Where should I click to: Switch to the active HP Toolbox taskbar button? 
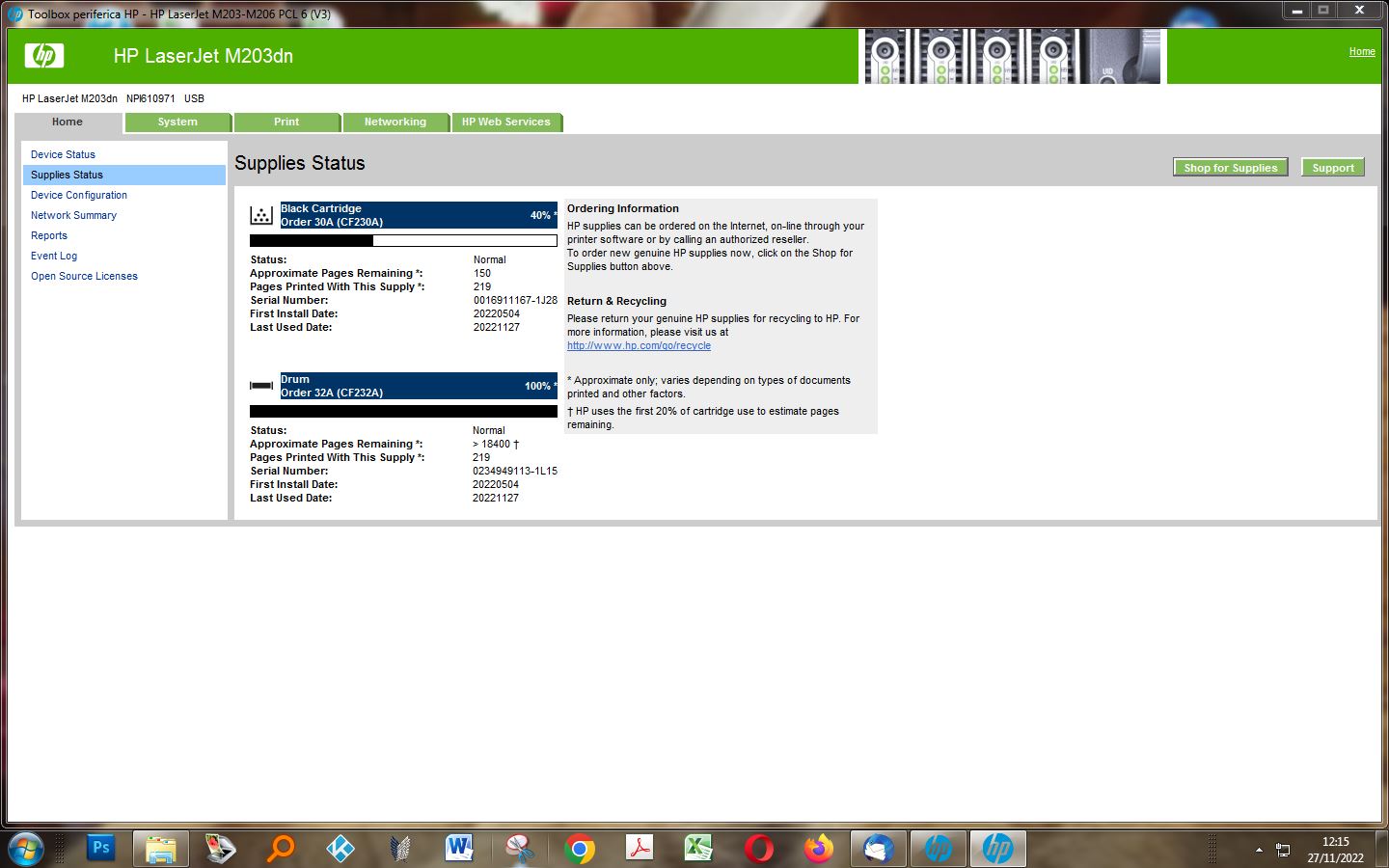click(997, 849)
